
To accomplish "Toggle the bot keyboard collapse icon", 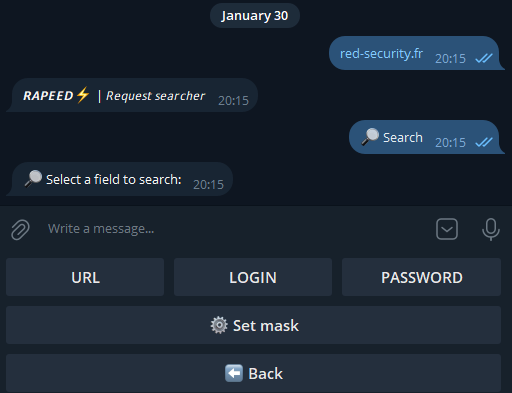I will coord(447,229).
